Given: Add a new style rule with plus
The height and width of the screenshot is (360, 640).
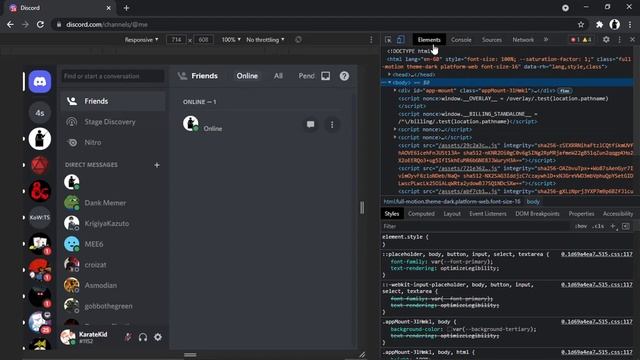Looking at the screenshot, I should click(x=613, y=226).
